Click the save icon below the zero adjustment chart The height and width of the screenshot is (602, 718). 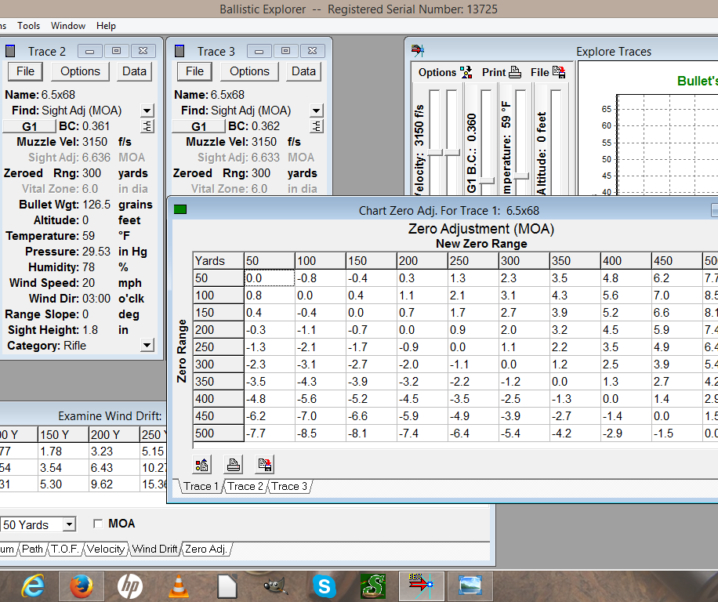click(264, 464)
